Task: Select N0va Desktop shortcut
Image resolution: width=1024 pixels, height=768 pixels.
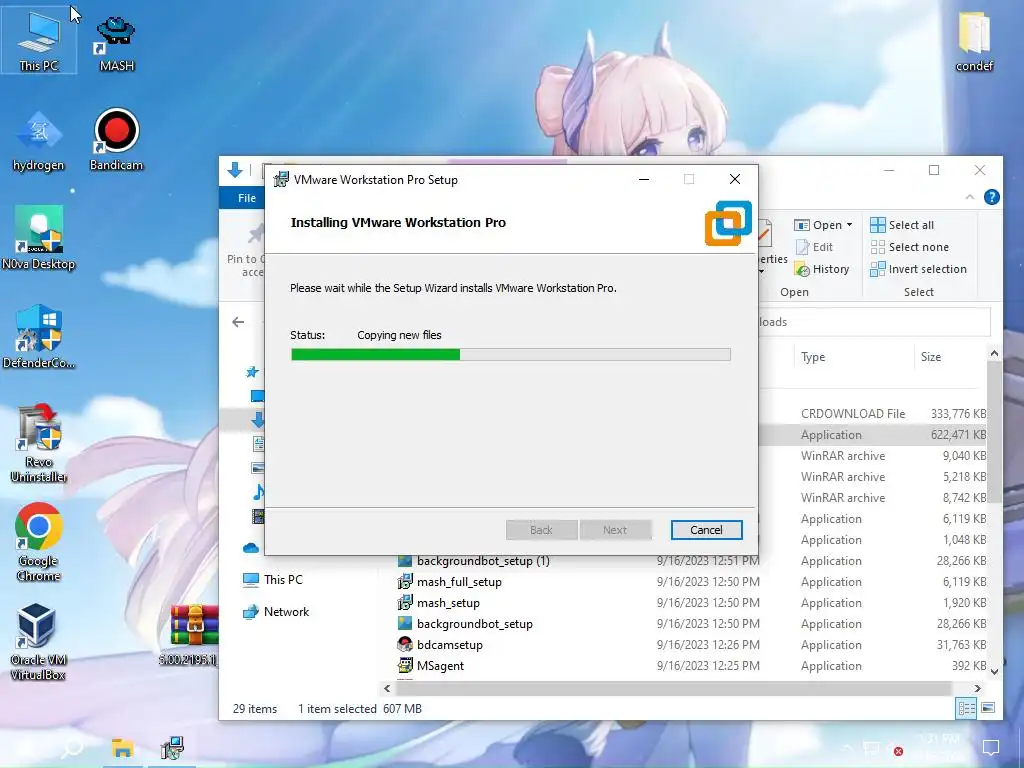Action: [x=39, y=238]
